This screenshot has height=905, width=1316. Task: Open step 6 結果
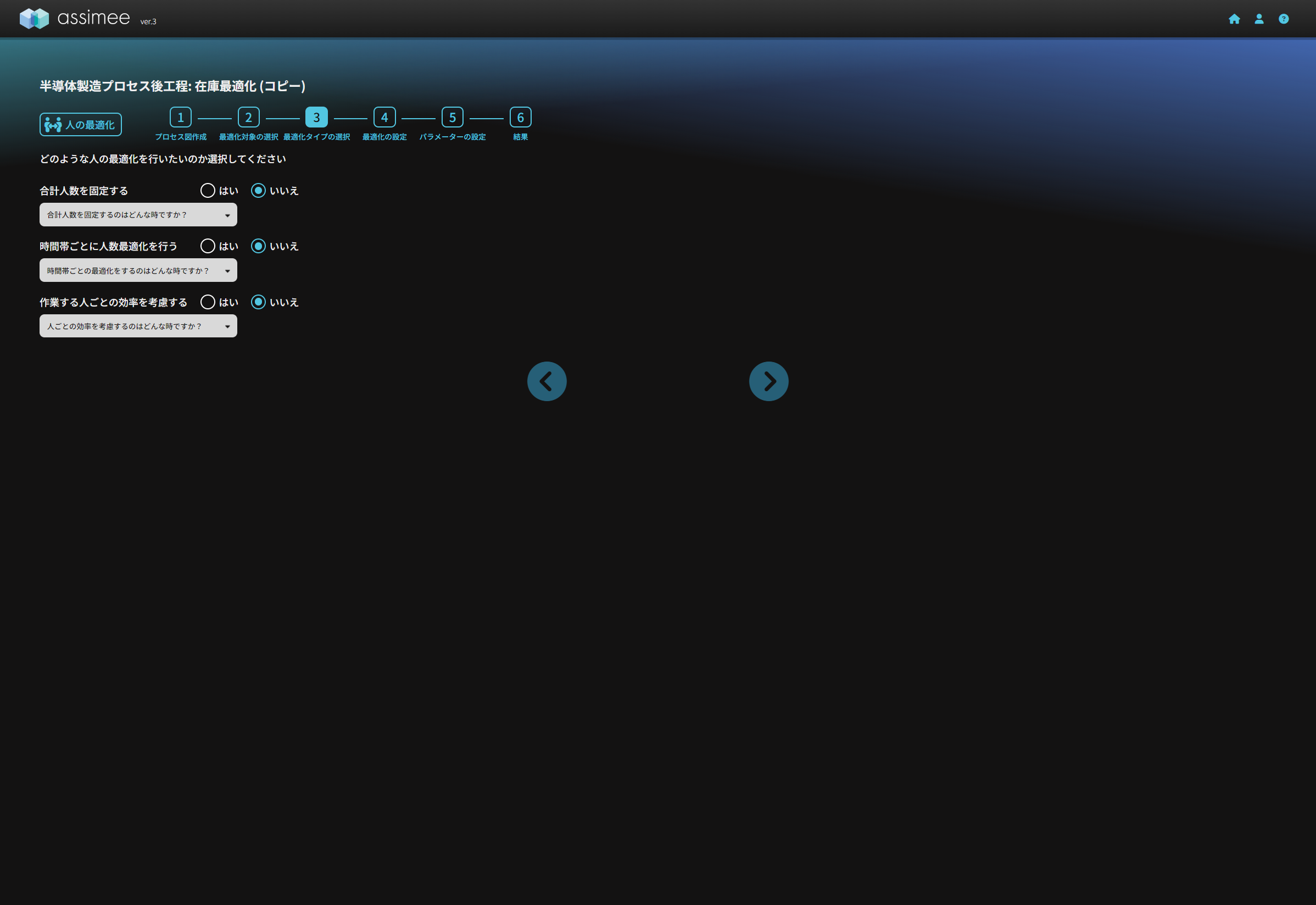[x=521, y=118]
